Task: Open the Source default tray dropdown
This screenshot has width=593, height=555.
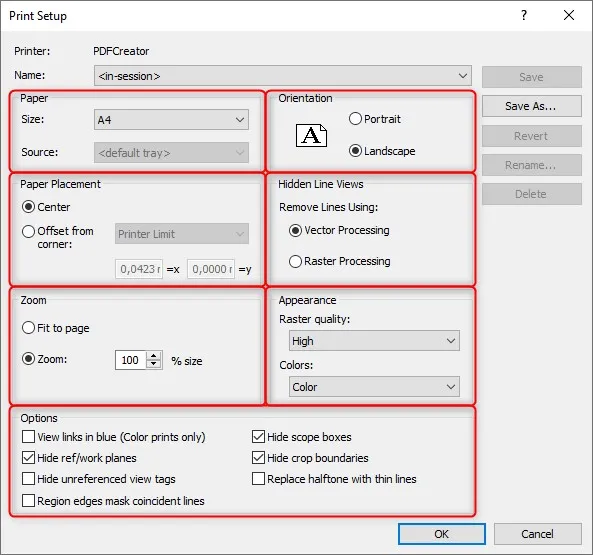Action: point(171,153)
